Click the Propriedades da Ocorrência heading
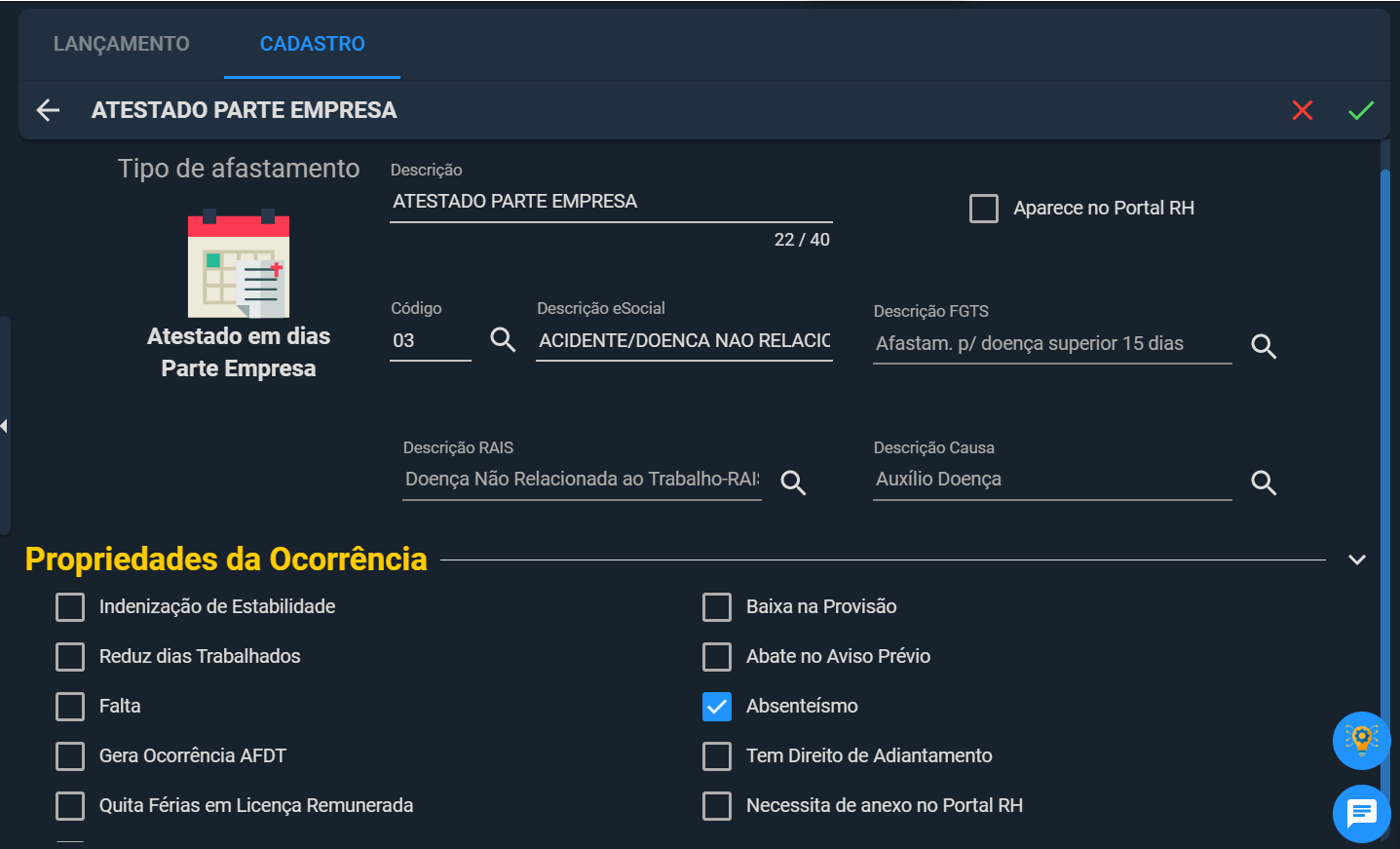Viewport: 1400px width, 849px height. tap(226, 560)
